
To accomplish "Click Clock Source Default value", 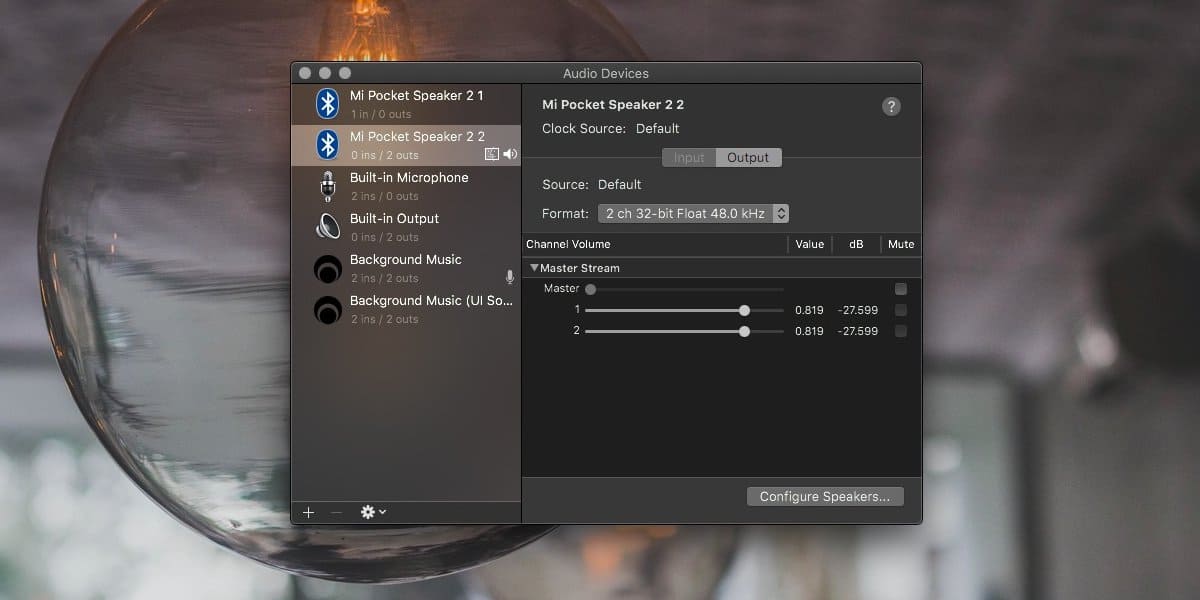I will pyautogui.click(x=657, y=128).
